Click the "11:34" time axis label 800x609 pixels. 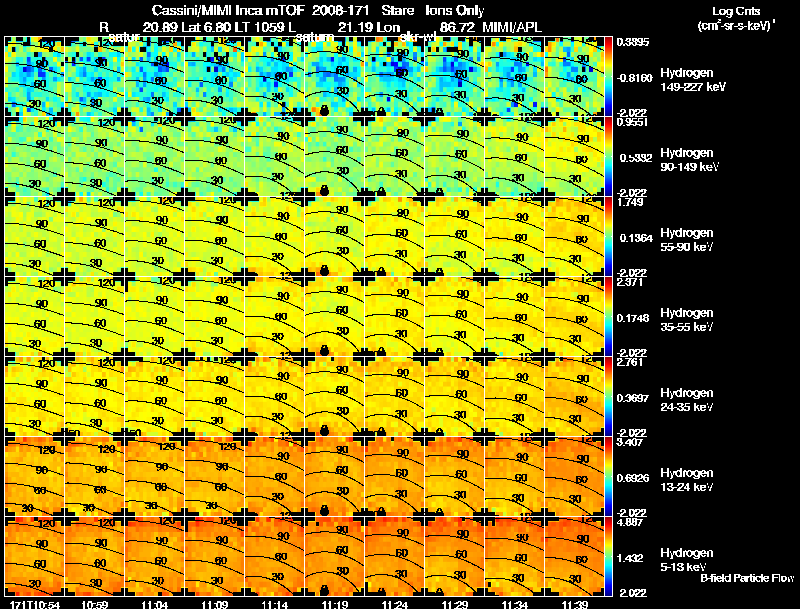click(514, 604)
